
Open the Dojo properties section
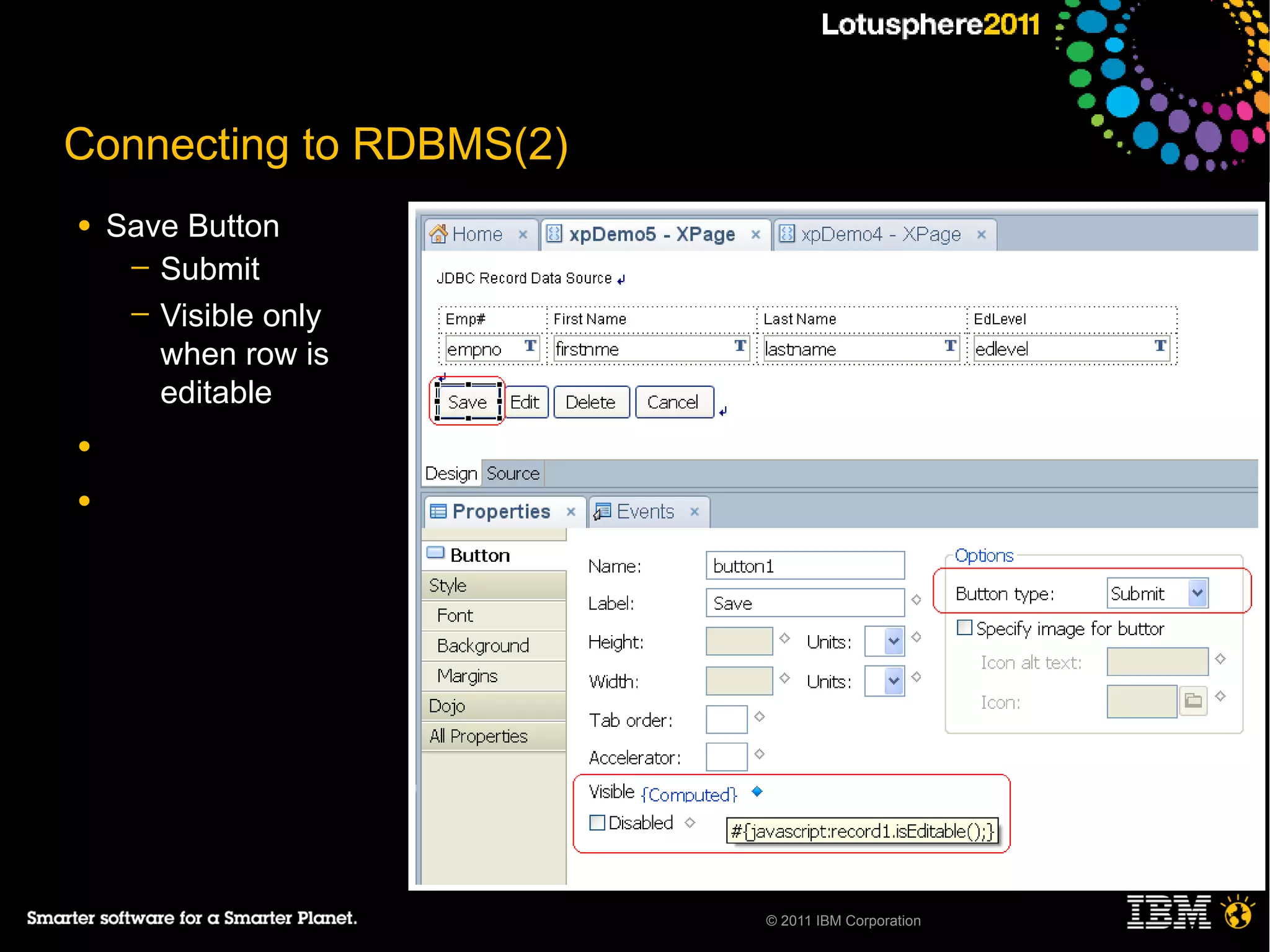tap(494, 706)
